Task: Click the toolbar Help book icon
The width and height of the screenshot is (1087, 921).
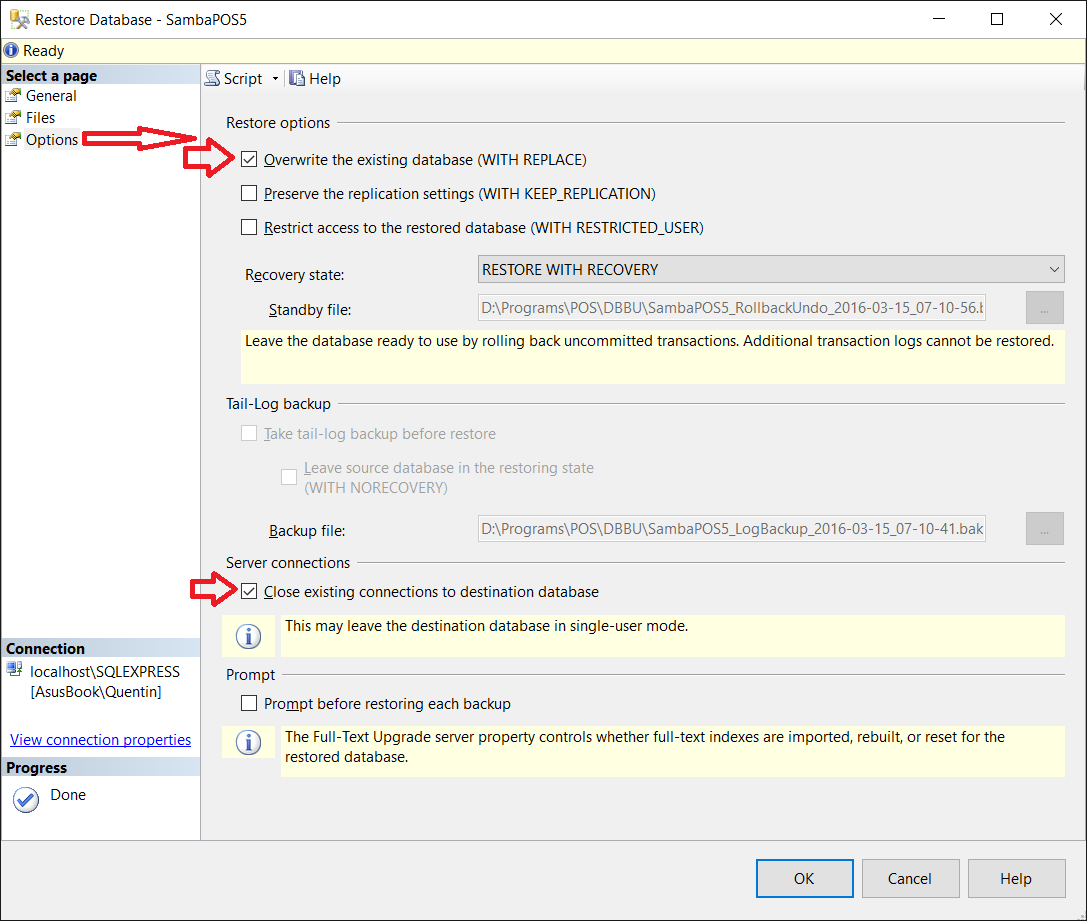Action: (297, 78)
